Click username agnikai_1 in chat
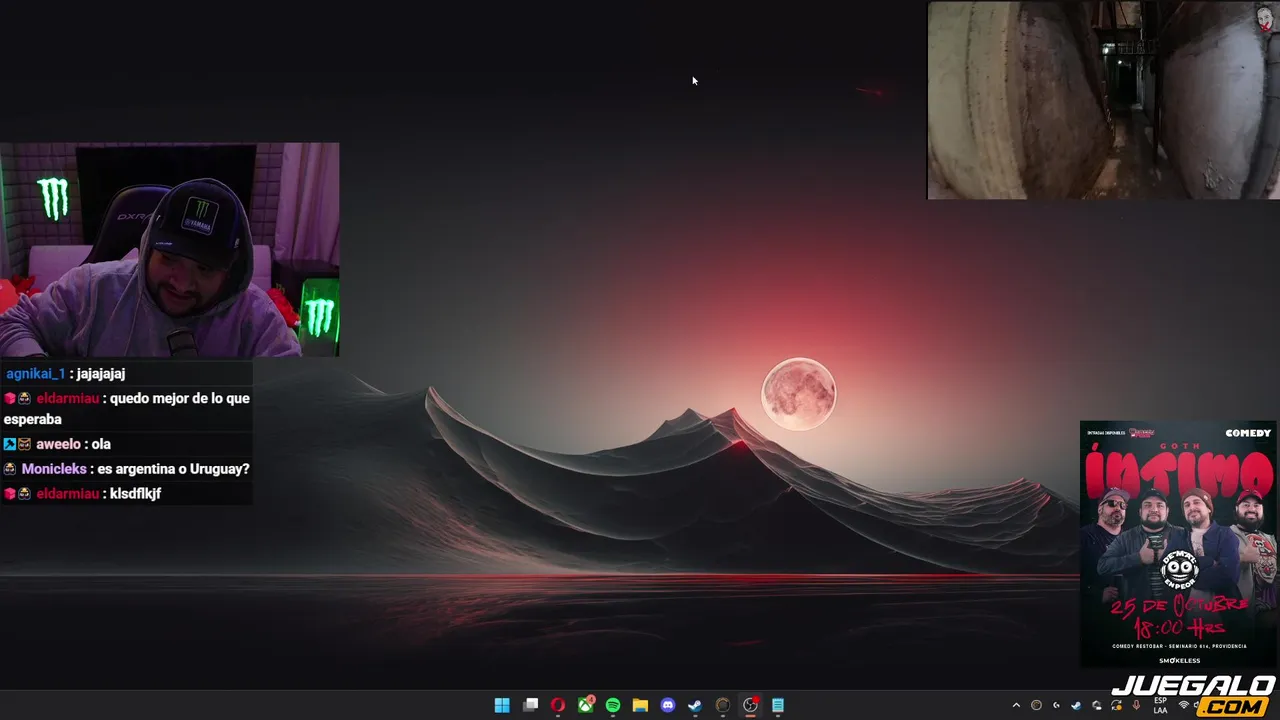This screenshot has height=720, width=1280. click(x=35, y=374)
